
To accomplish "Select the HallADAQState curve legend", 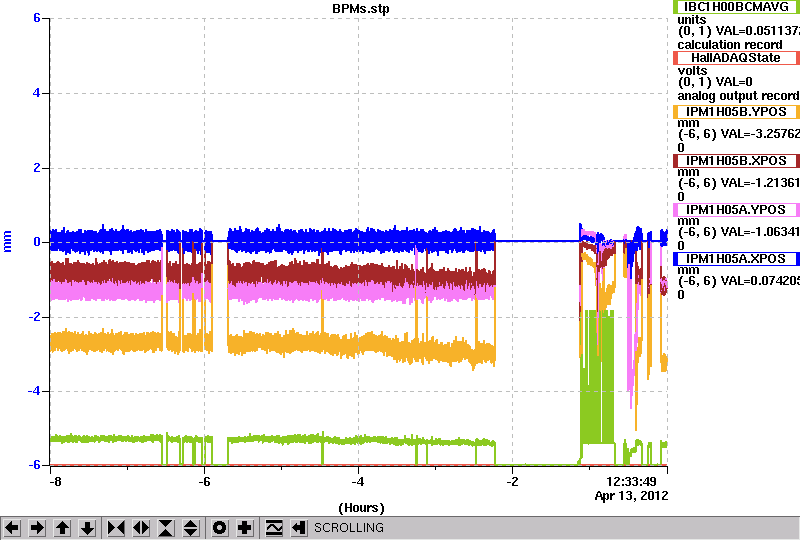I will 736,58.
